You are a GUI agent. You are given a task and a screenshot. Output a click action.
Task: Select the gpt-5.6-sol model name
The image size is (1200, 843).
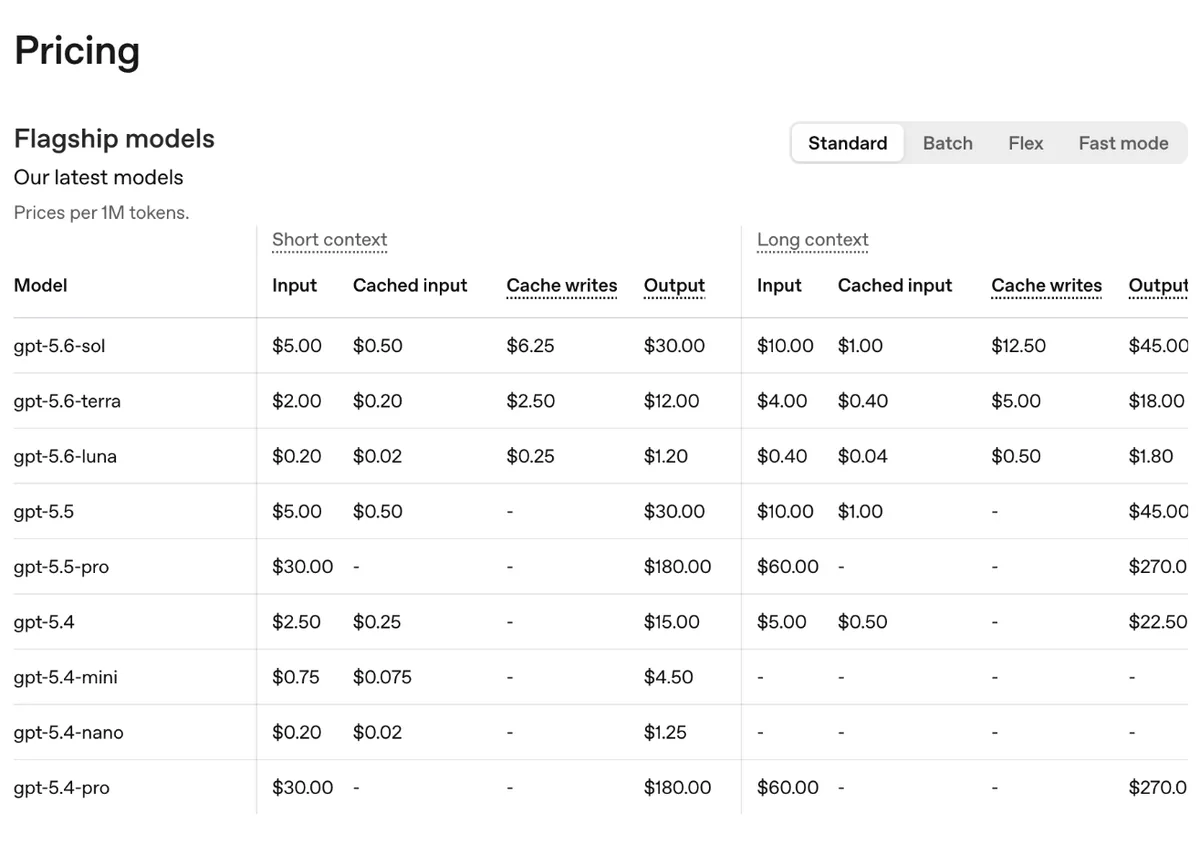point(60,346)
